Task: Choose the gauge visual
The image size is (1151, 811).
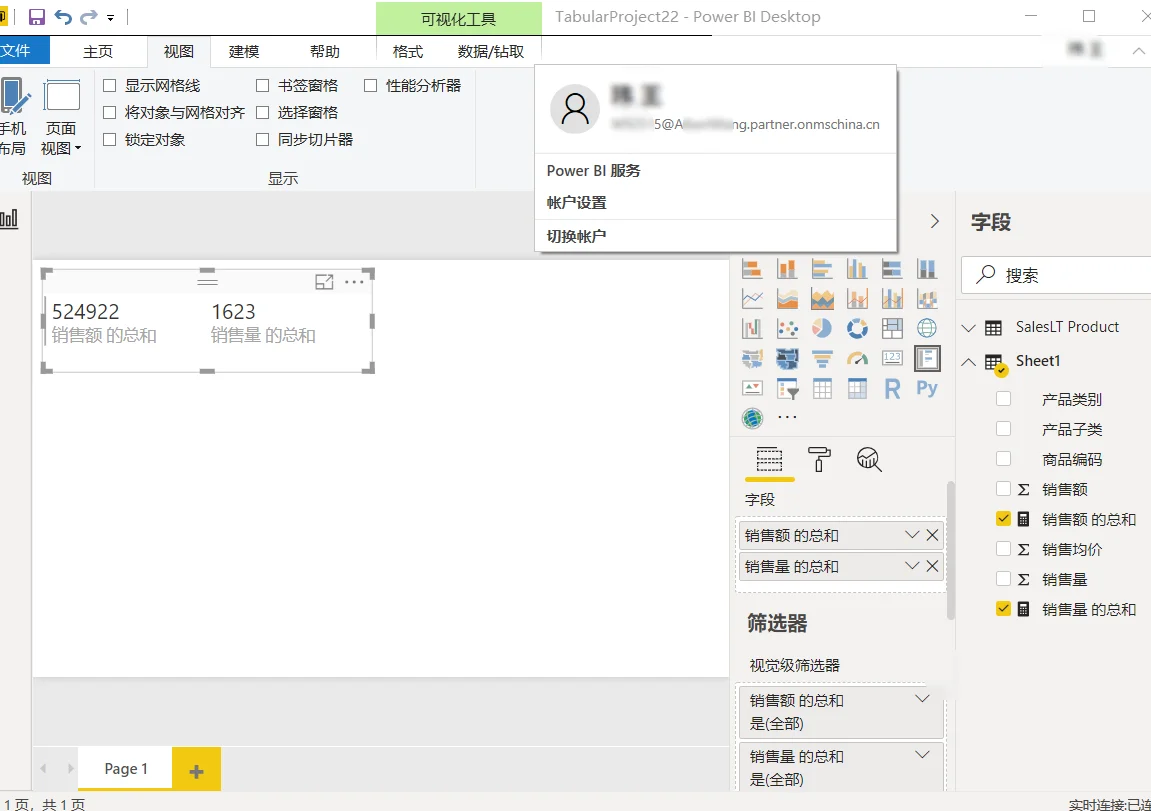Action: pyautogui.click(x=857, y=358)
